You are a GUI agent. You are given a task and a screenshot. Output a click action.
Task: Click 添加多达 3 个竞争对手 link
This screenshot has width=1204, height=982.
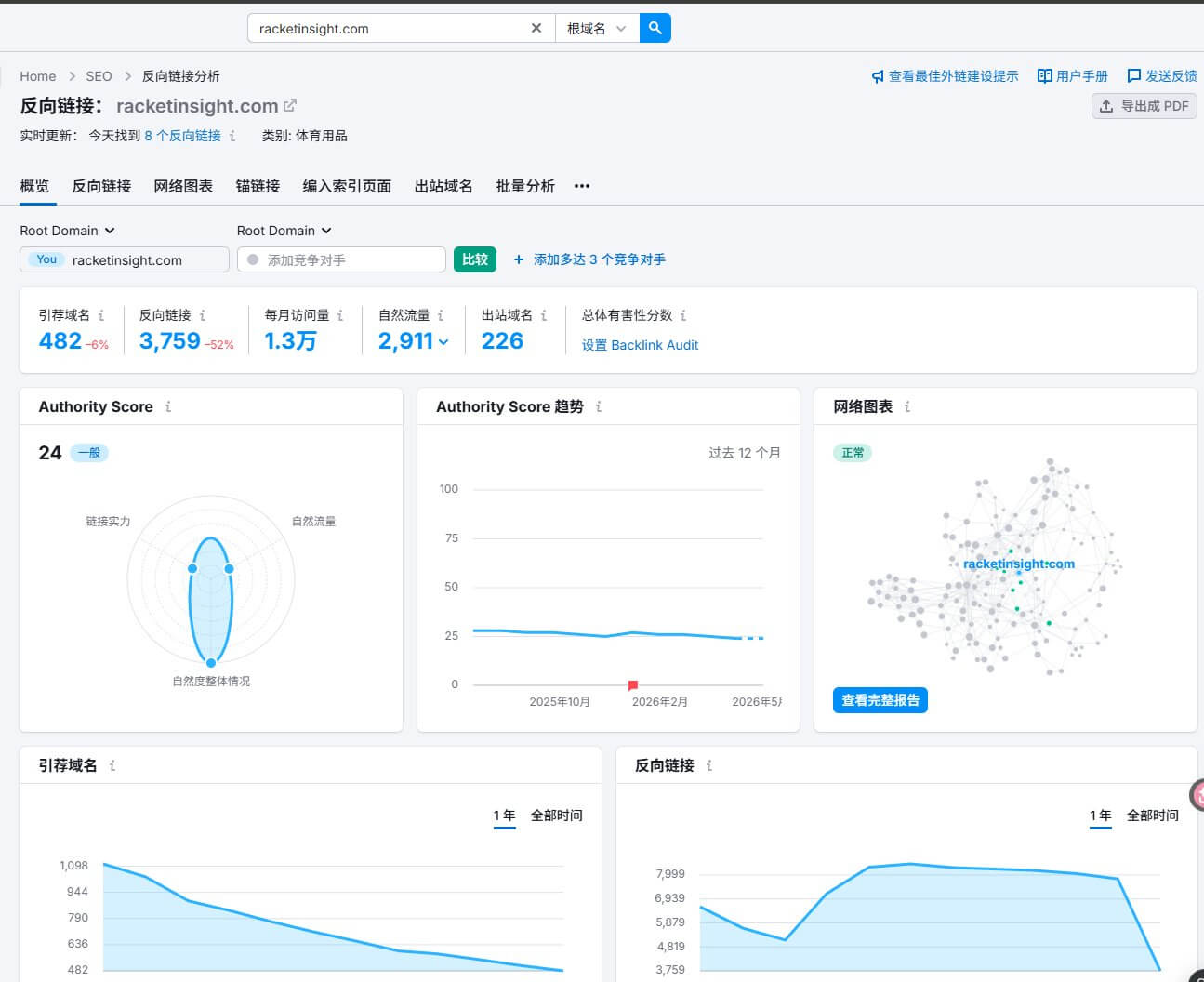tap(589, 259)
